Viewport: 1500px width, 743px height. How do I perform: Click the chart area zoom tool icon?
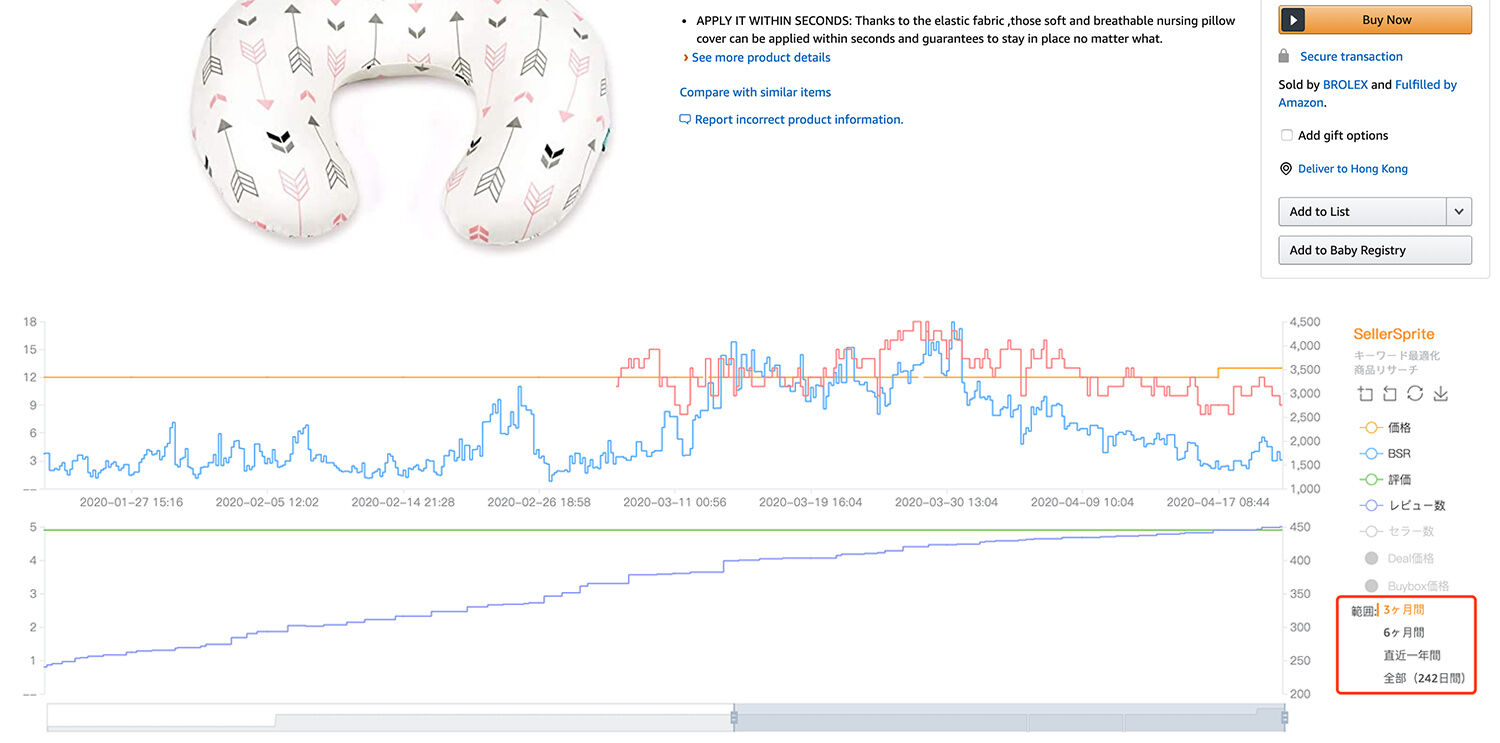[x=1365, y=394]
